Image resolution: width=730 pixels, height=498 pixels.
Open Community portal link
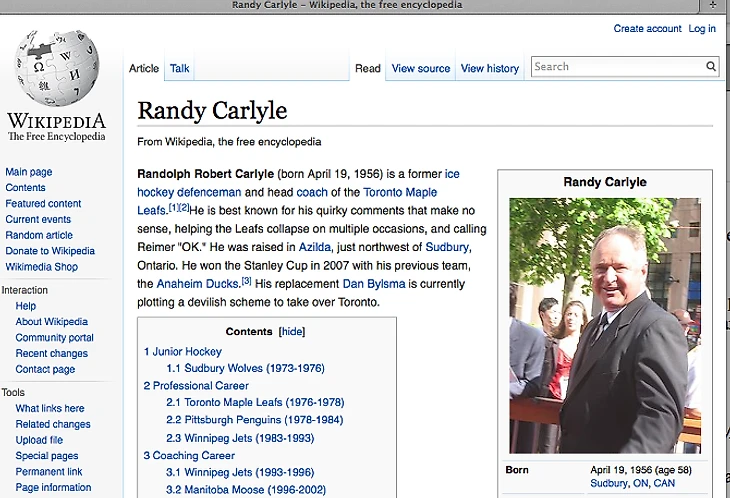pyautogui.click(x=54, y=337)
